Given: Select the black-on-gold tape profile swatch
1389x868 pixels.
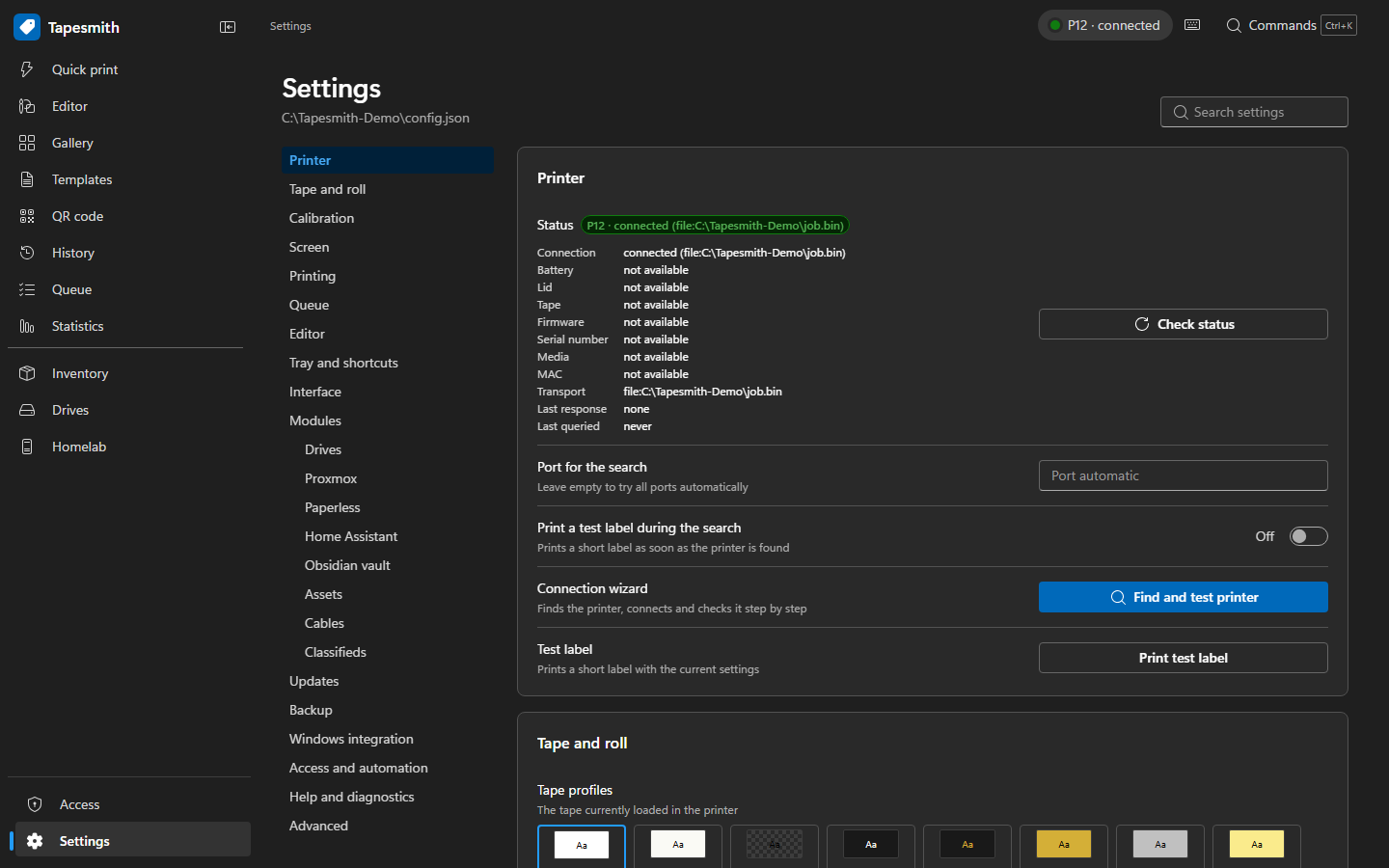Looking at the screenshot, I should [x=1064, y=845].
